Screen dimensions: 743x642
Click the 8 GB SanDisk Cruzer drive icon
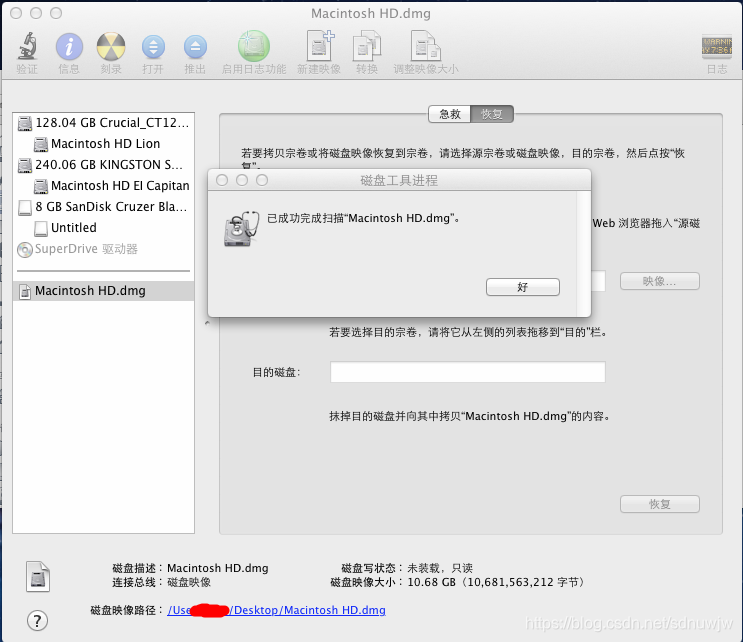(x=25, y=207)
